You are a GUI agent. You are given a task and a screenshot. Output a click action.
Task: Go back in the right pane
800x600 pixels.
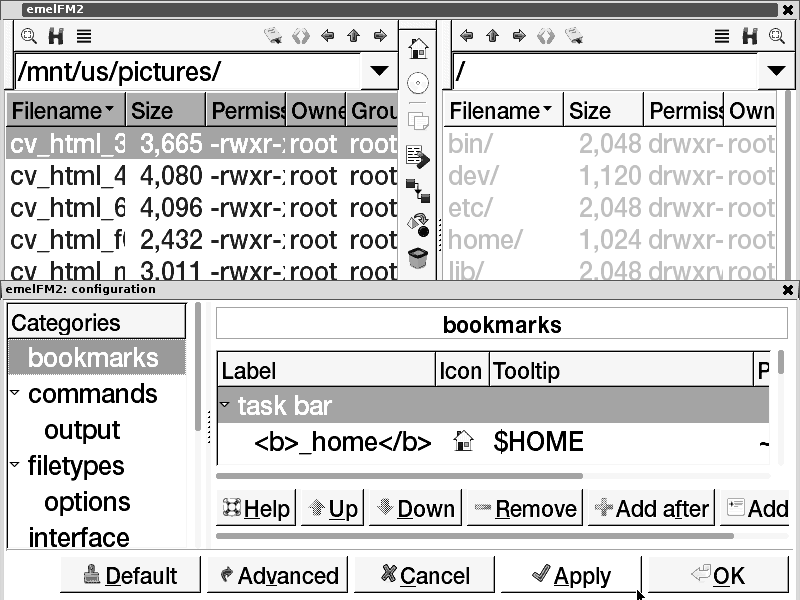coord(466,36)
